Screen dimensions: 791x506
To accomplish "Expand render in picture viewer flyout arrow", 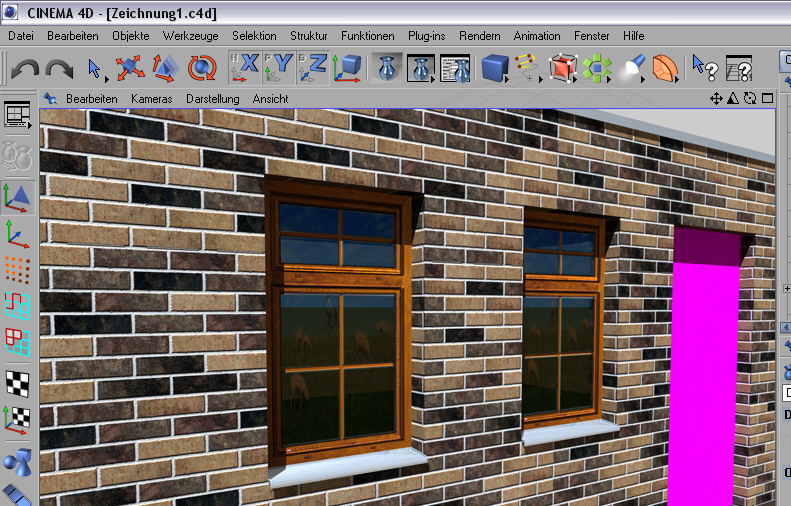I will pos(433,80).
